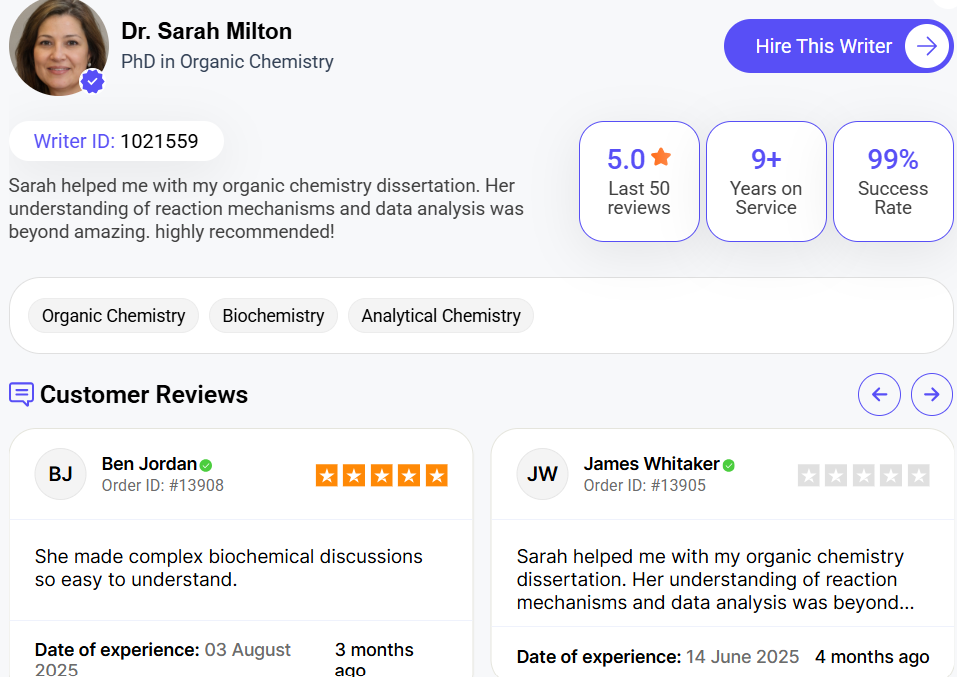Click the BJ avatar circle

coord(61,474)
